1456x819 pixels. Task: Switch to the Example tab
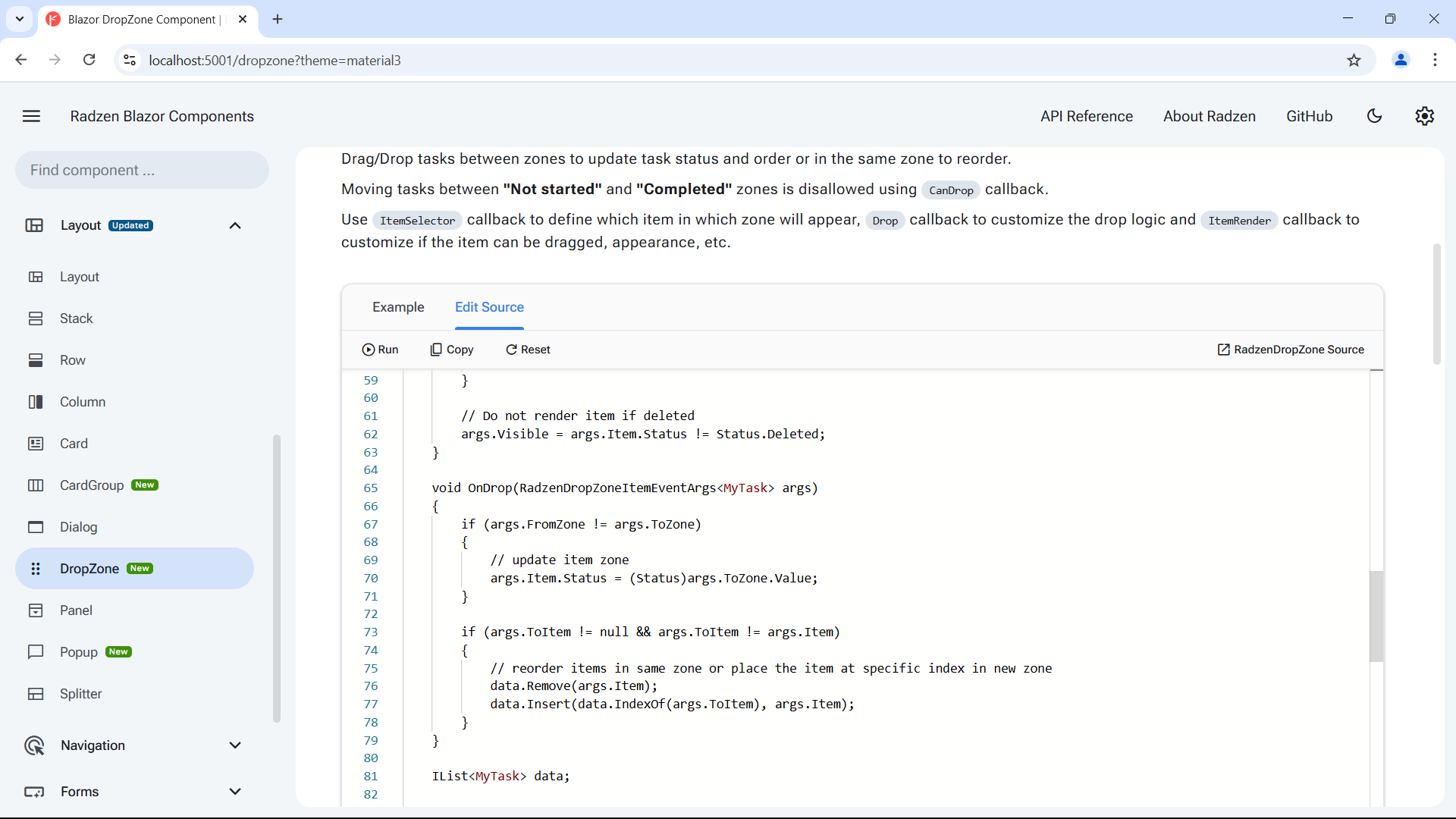[x=398, y=307]
